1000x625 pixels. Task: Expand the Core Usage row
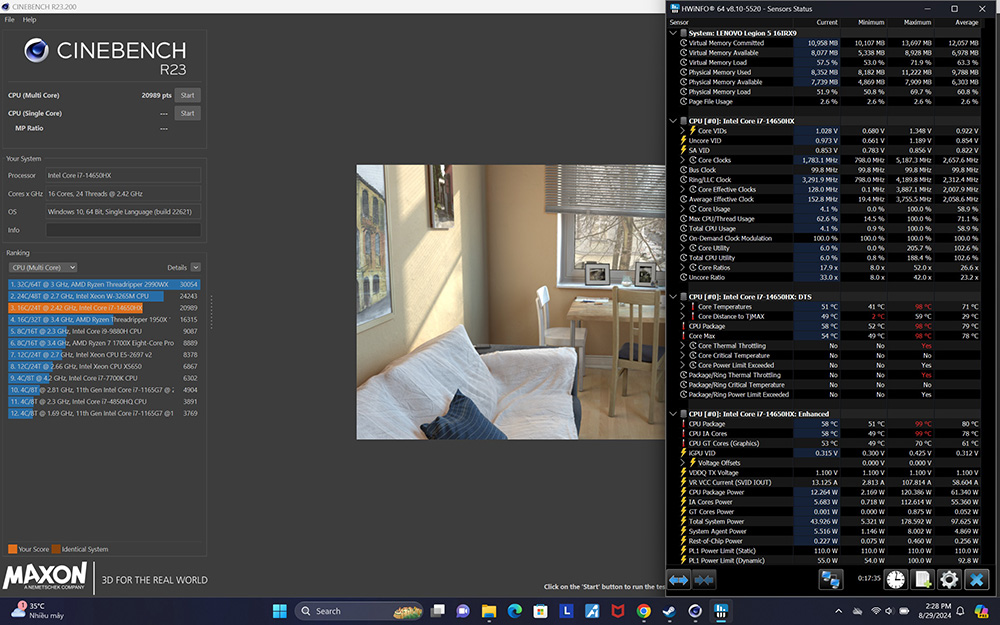pyautogui.click(x=682, y=209)
